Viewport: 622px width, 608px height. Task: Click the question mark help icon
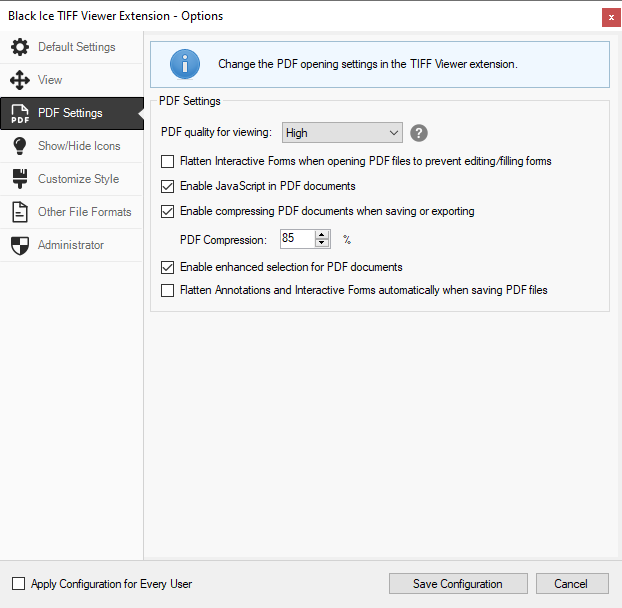click(419, 133)
